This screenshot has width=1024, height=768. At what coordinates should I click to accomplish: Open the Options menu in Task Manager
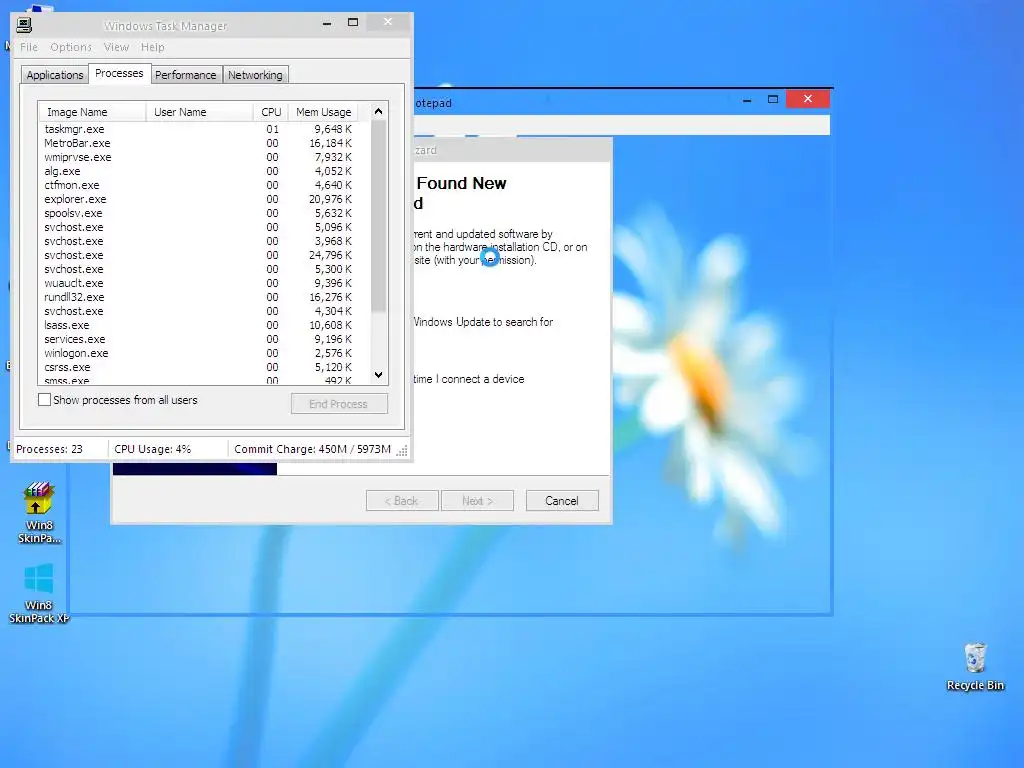point(71,47)
